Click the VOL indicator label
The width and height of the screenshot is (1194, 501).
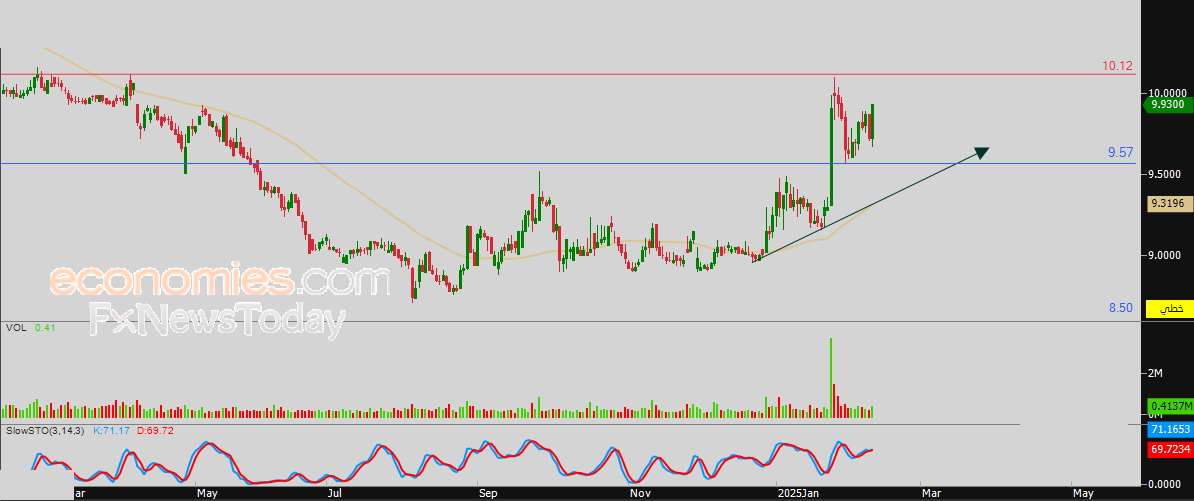coord(14,327)
